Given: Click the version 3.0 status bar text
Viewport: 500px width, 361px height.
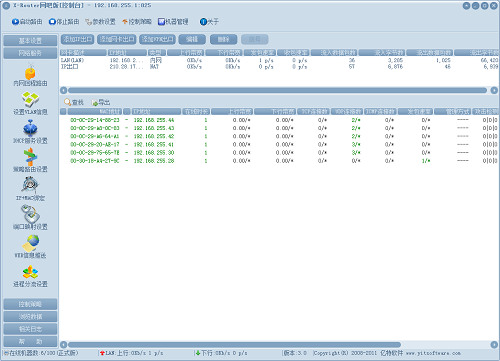Looking at the screenshot, I should (x=295, y=353).
